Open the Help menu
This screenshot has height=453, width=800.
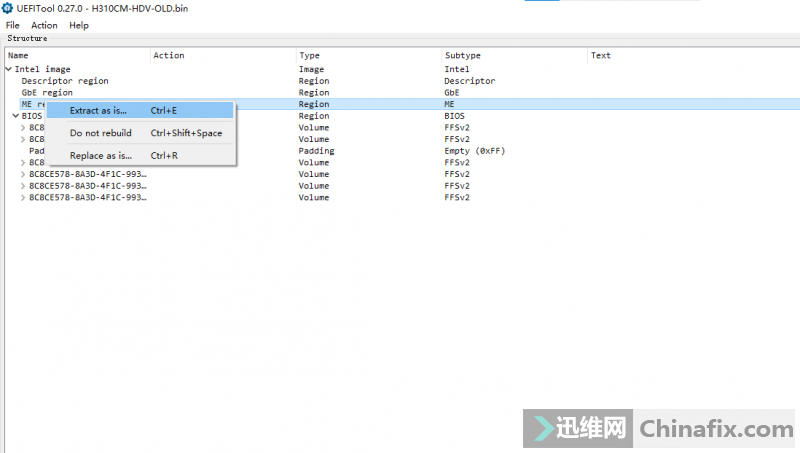[79, 25]
